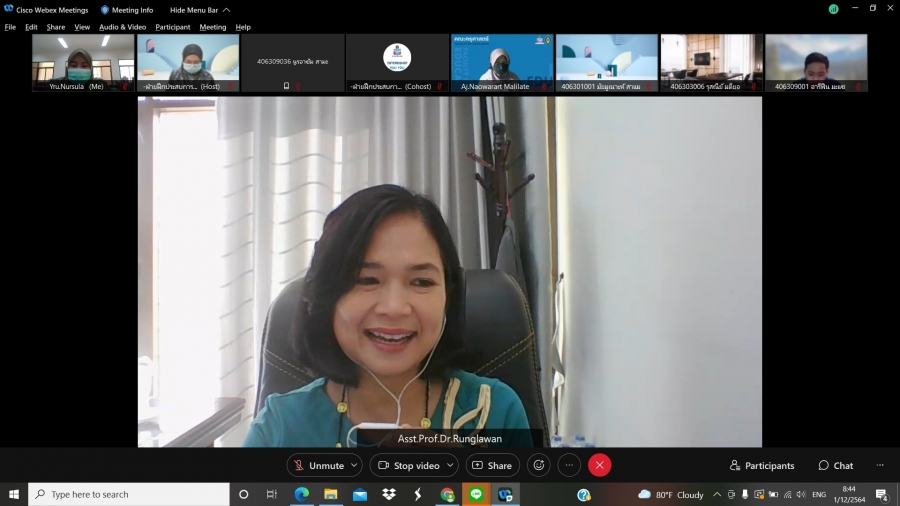The image size is (900, 506).
Task: Collapse the menu bar with Hide Menu Bar
Action: pyautogui.click(x=199, y=9)
